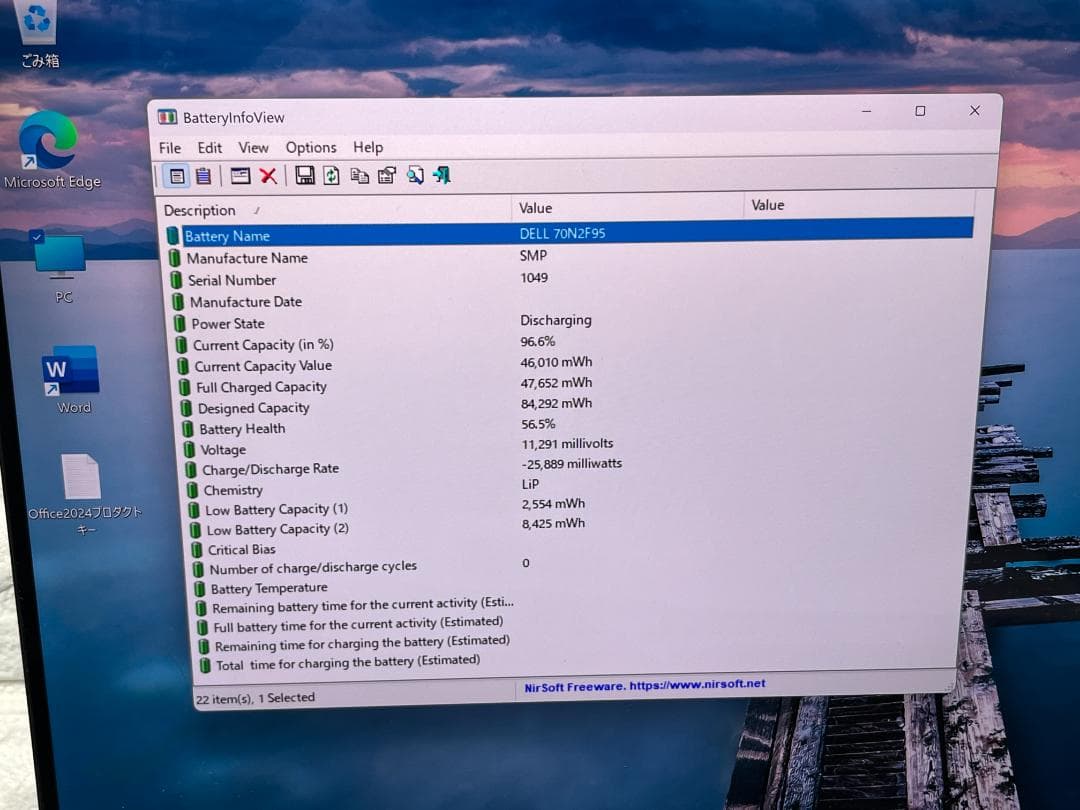The width and height of the screenshot is (1080, 810).
Task: Select the Full Charged Capacity row
Action: [x=261, y=387]
